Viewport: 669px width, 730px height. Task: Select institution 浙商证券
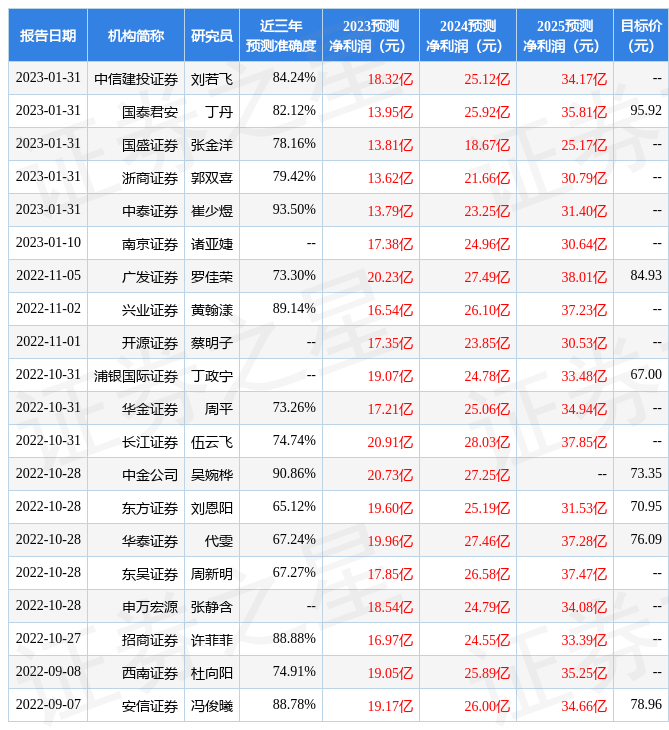tap(150, 178)
